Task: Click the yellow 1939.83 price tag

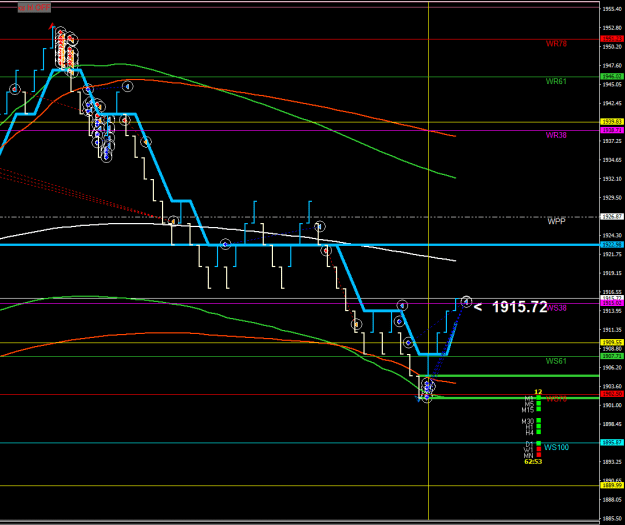Action: point(612,122)
